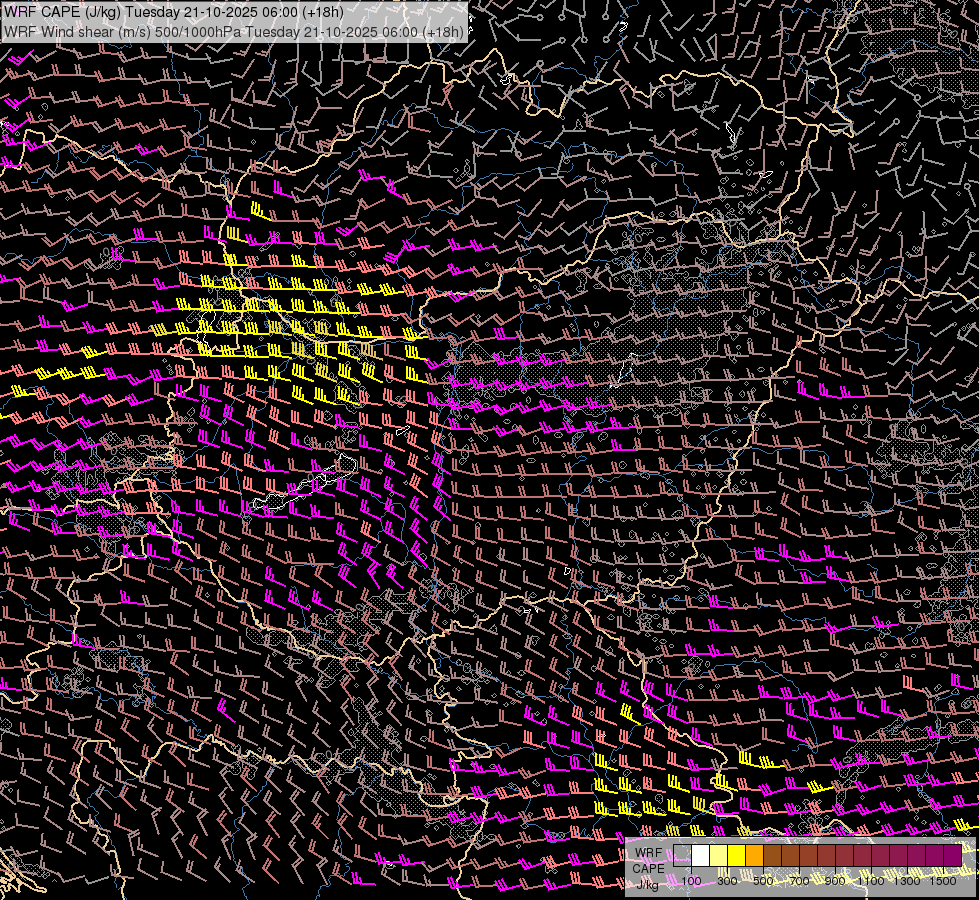Select the 900 value on the legend

[x=835, y=881]
